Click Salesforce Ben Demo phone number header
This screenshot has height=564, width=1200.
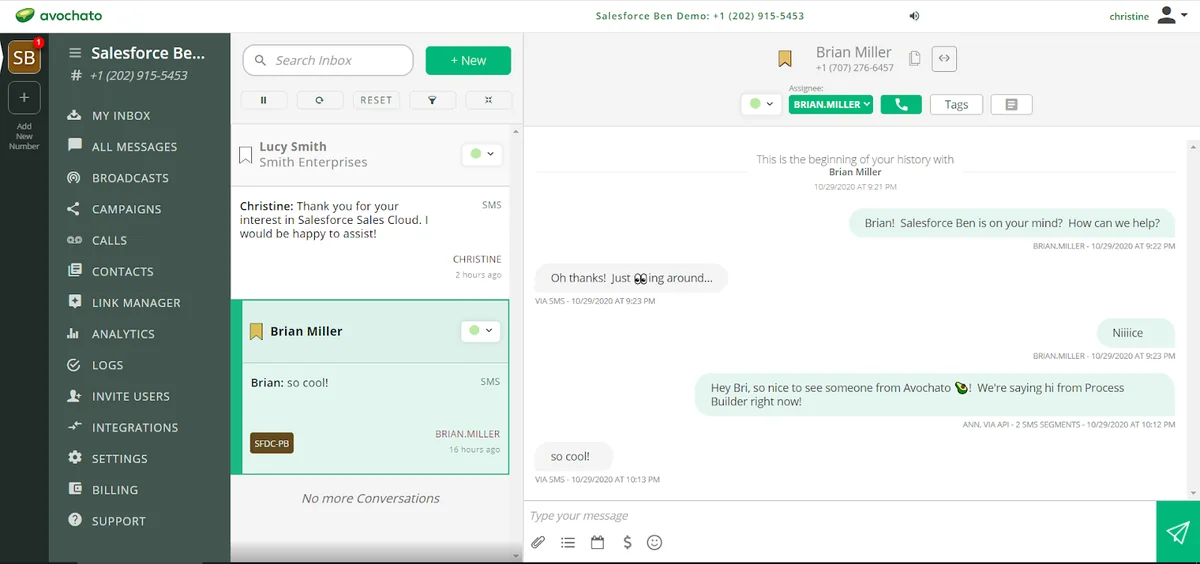click(x=700, y=16)
